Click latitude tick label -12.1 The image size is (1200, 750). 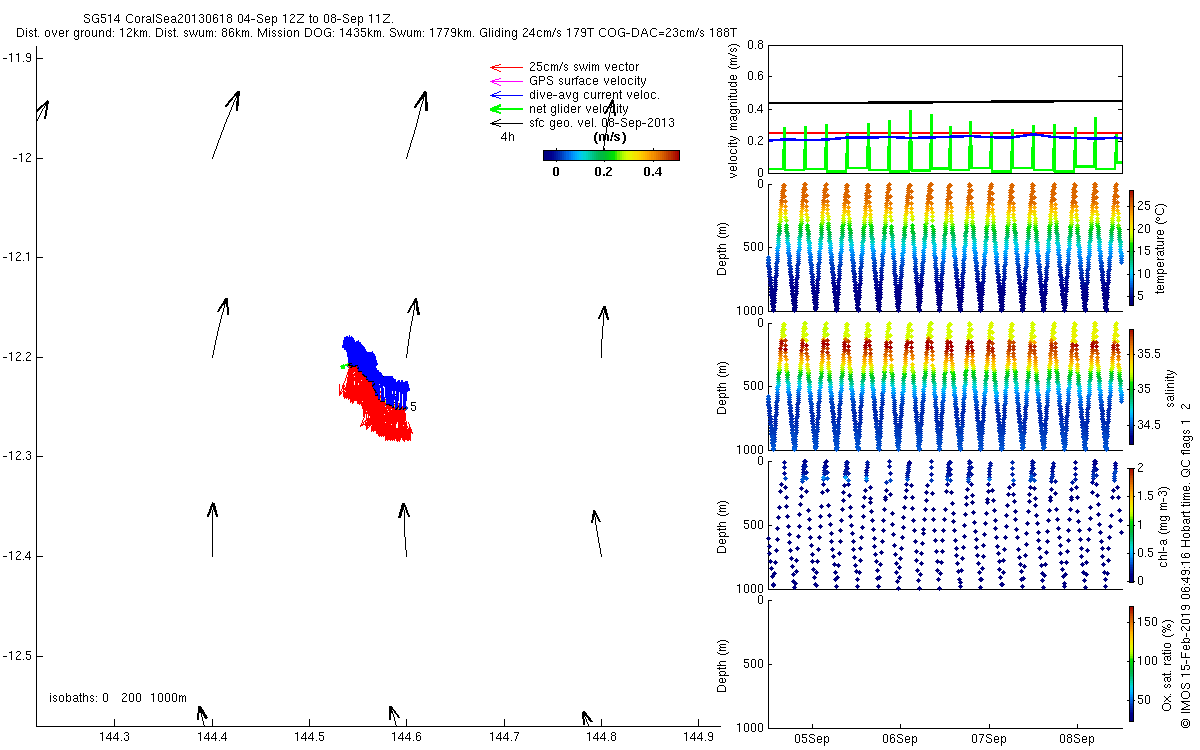[x=18, y=257]
